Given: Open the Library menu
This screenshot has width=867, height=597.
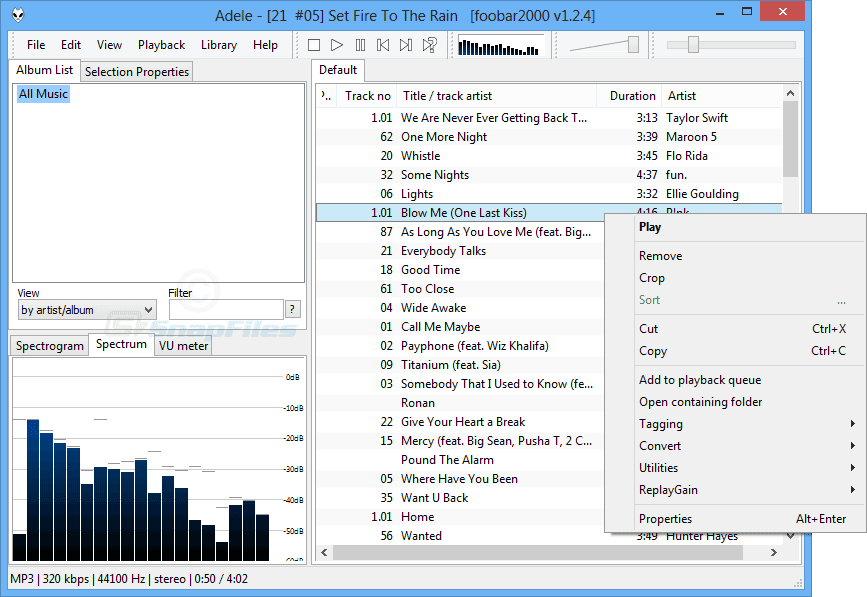Looking at the screenshot, I should tap(218, 45).
